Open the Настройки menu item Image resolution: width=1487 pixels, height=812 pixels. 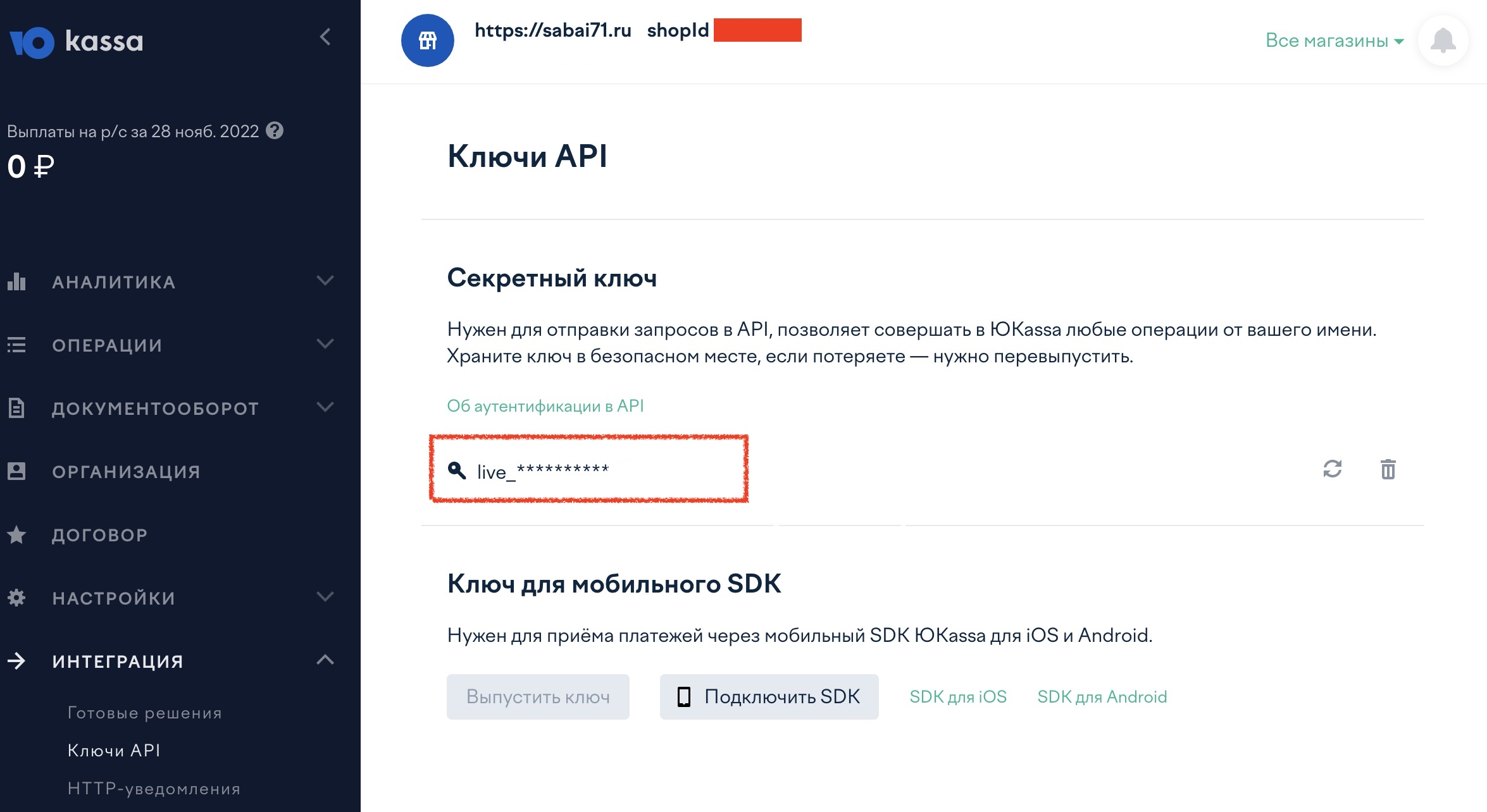[114, 598]
